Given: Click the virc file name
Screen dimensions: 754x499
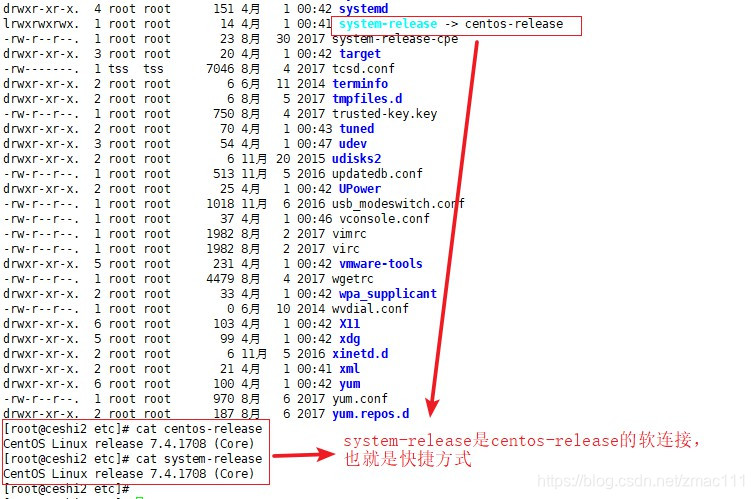Looking at the screenshot, I should pyautogui.click(x=346, y=249).
